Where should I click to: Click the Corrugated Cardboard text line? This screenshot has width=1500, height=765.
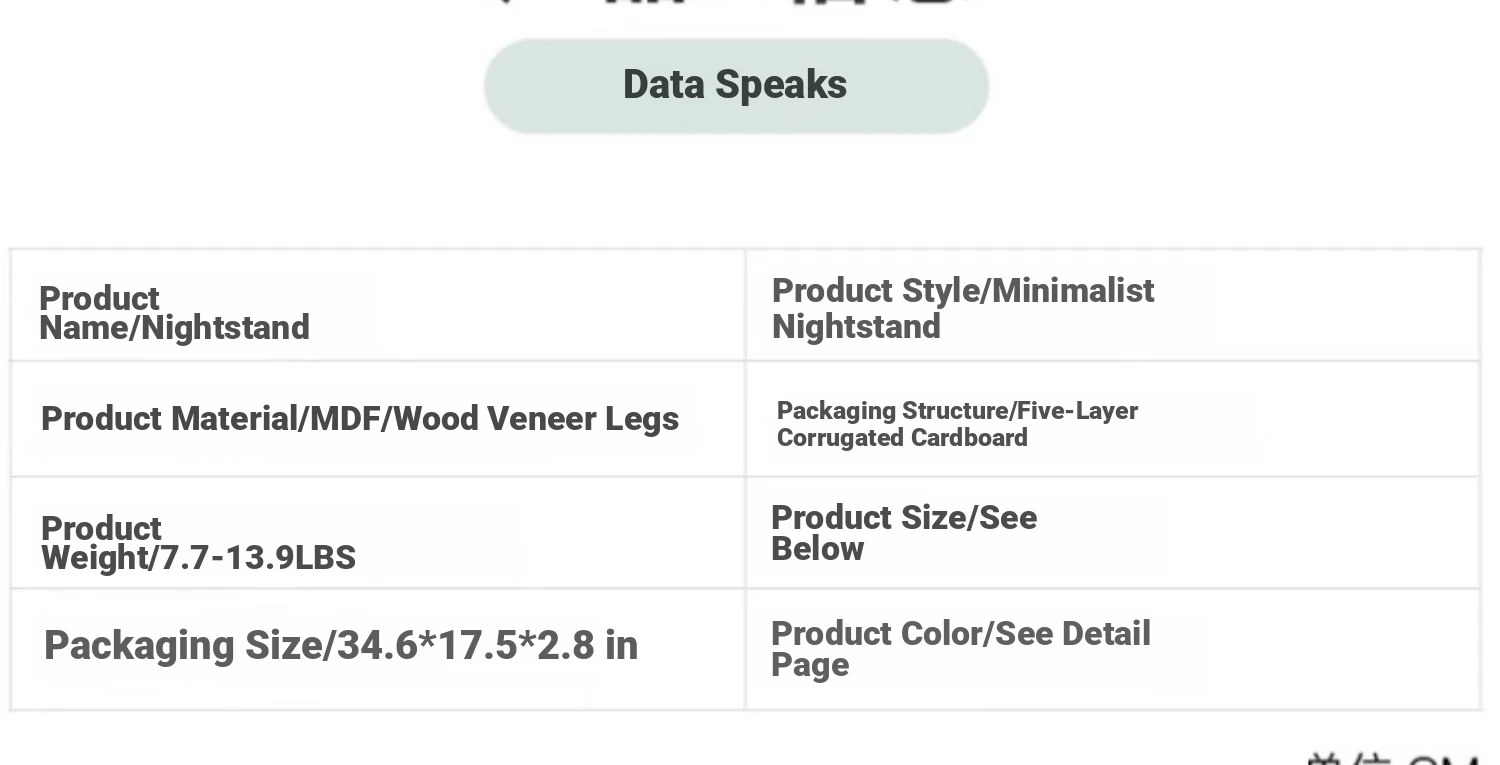point(902,438)
